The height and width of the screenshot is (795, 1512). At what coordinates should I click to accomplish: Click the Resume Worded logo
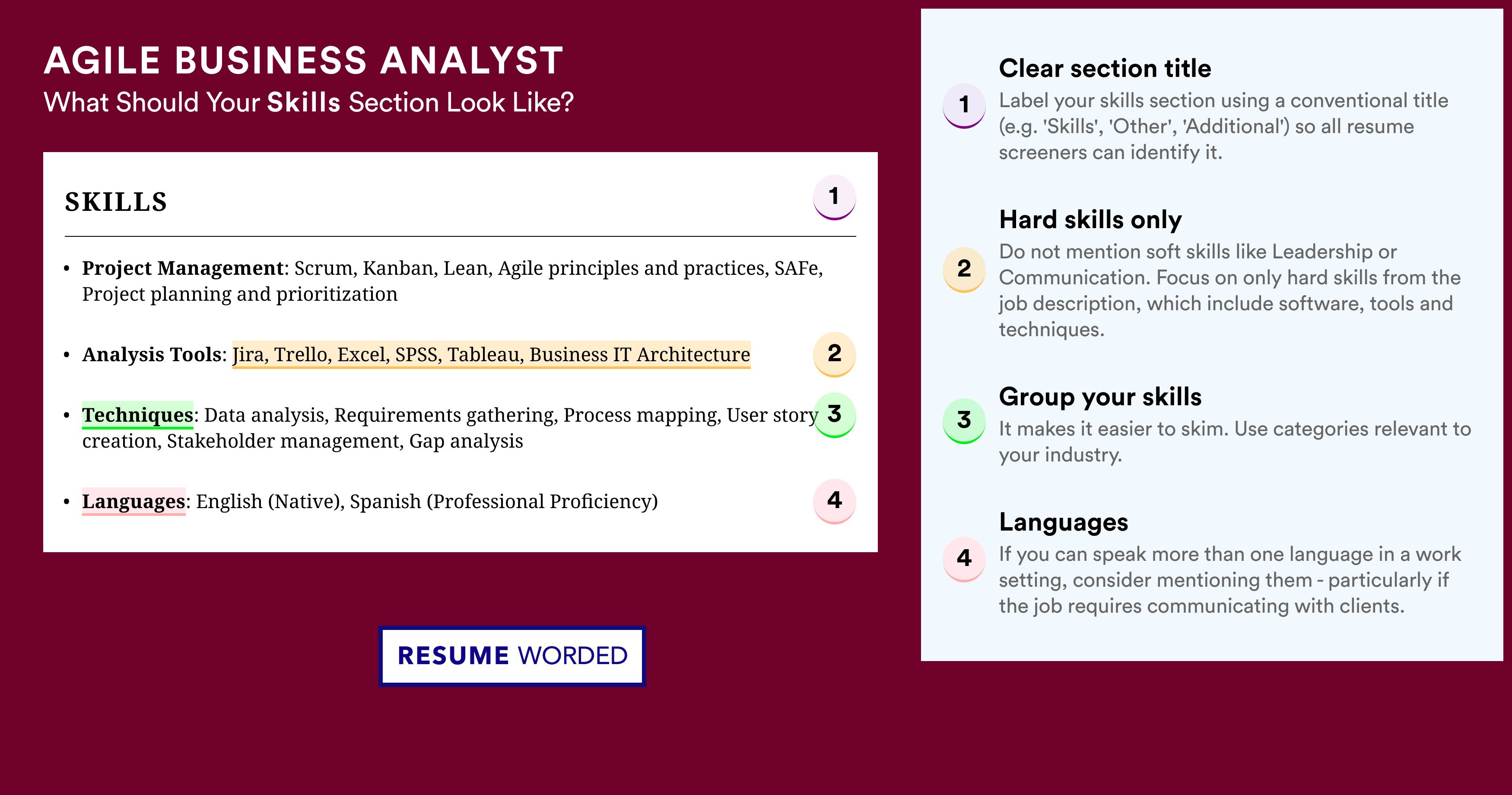(x=512, y=656)
